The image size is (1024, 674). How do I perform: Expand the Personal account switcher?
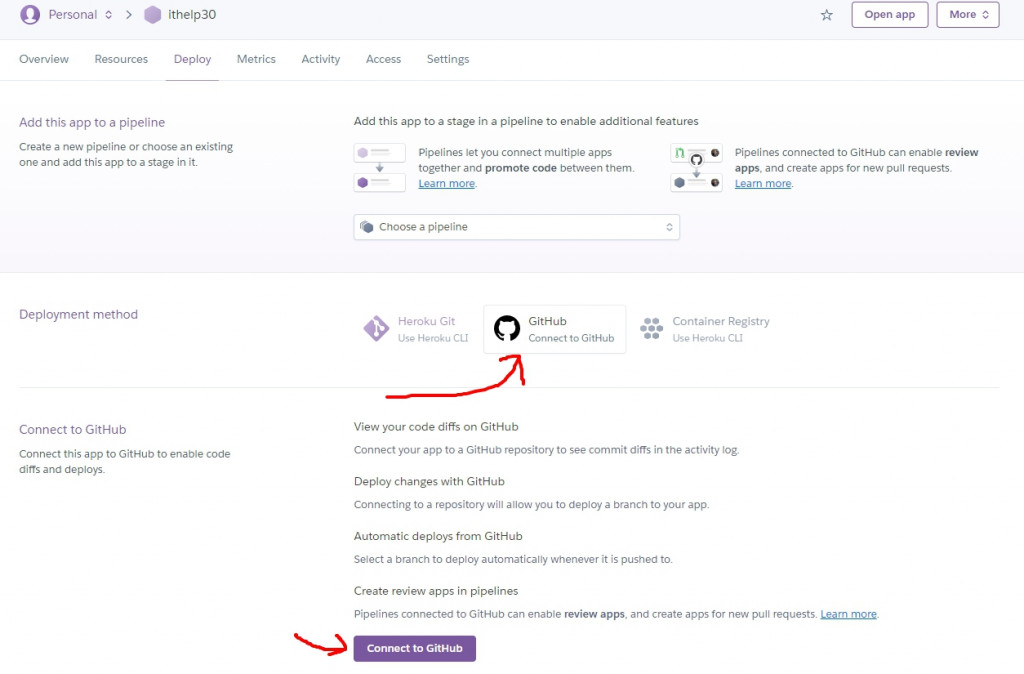(x=80, y=14)
